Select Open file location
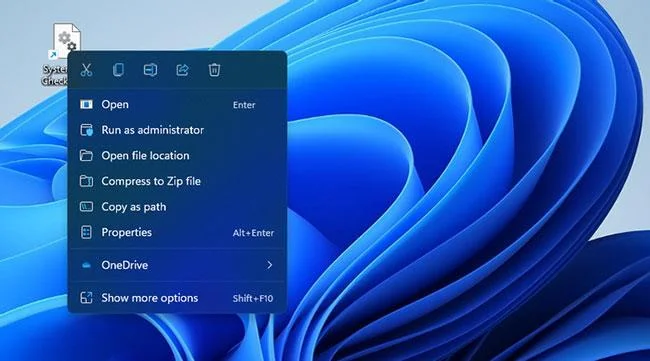The width and height of the screenshot is (650, 361). [x=177, y=156]
